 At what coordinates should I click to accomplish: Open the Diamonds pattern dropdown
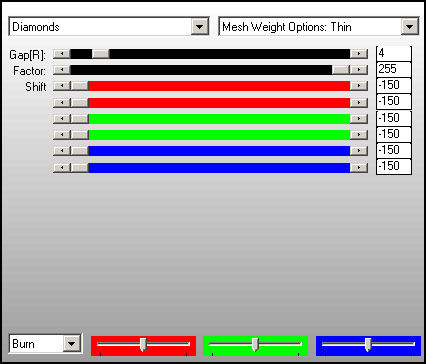coord(200,27)
